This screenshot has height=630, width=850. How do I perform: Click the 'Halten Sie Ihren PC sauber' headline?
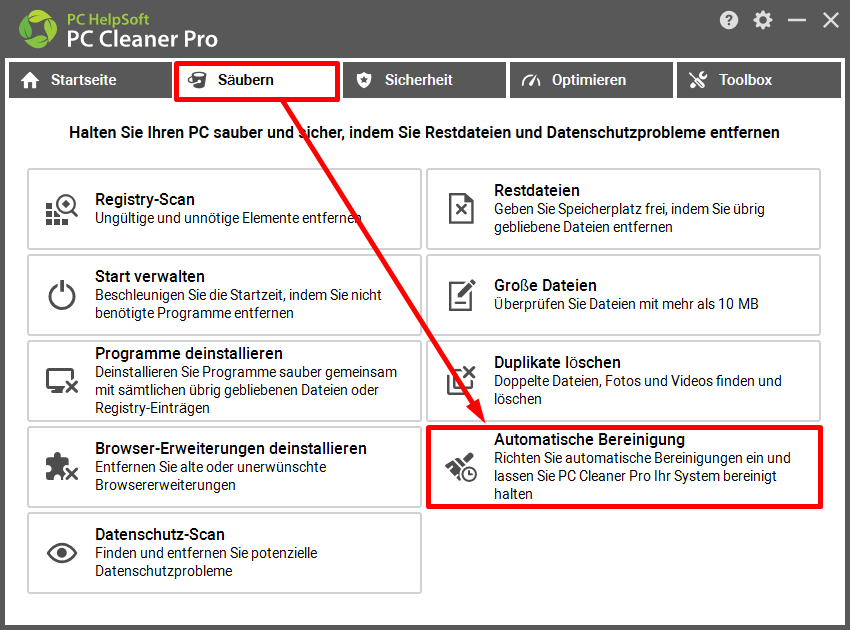[x=424, y=133]
